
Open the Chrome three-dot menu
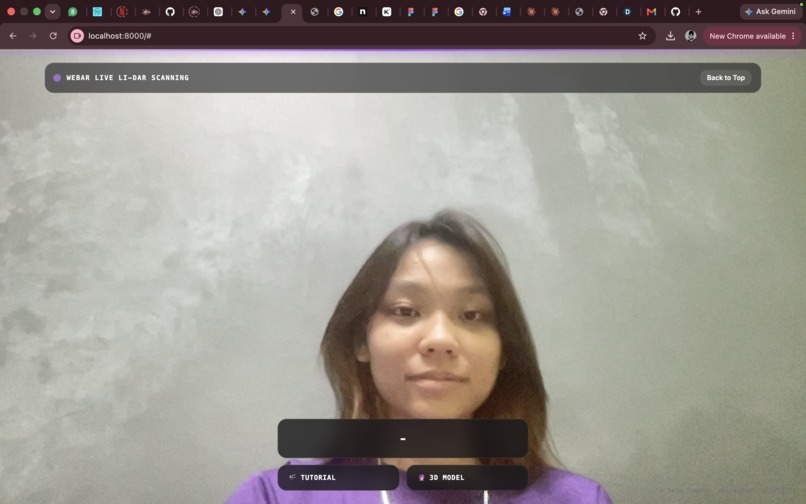click(x=793, y=36)
